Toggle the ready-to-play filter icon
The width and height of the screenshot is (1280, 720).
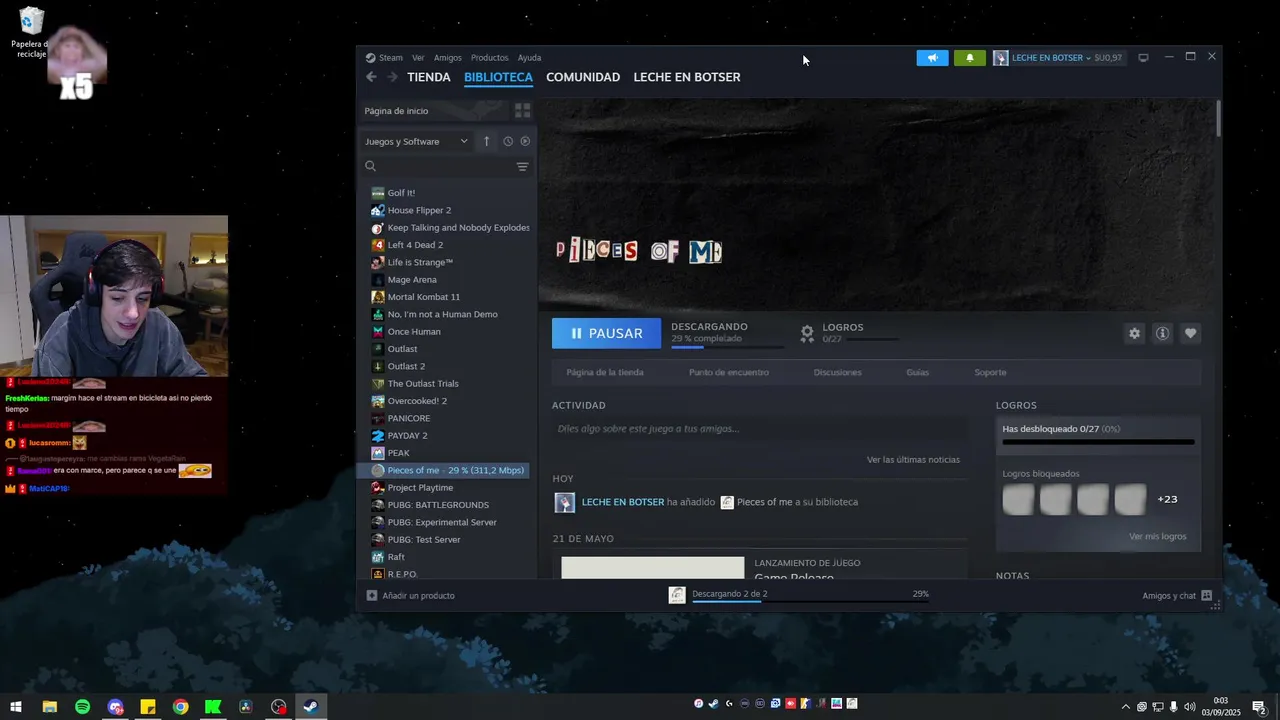coord(525,141)
